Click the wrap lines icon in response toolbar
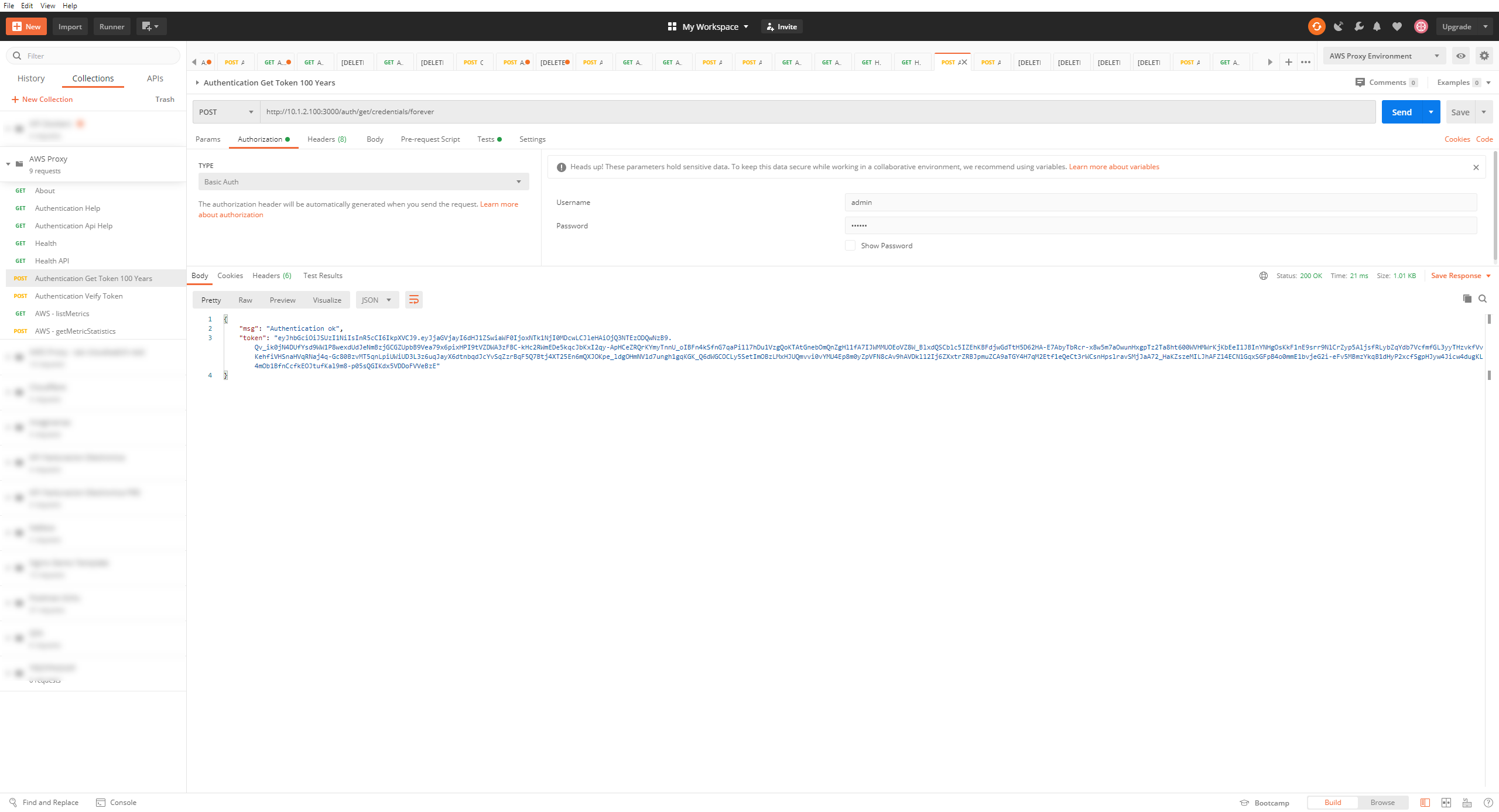This screenshot has height=812, width=1499. click(413, 300)
